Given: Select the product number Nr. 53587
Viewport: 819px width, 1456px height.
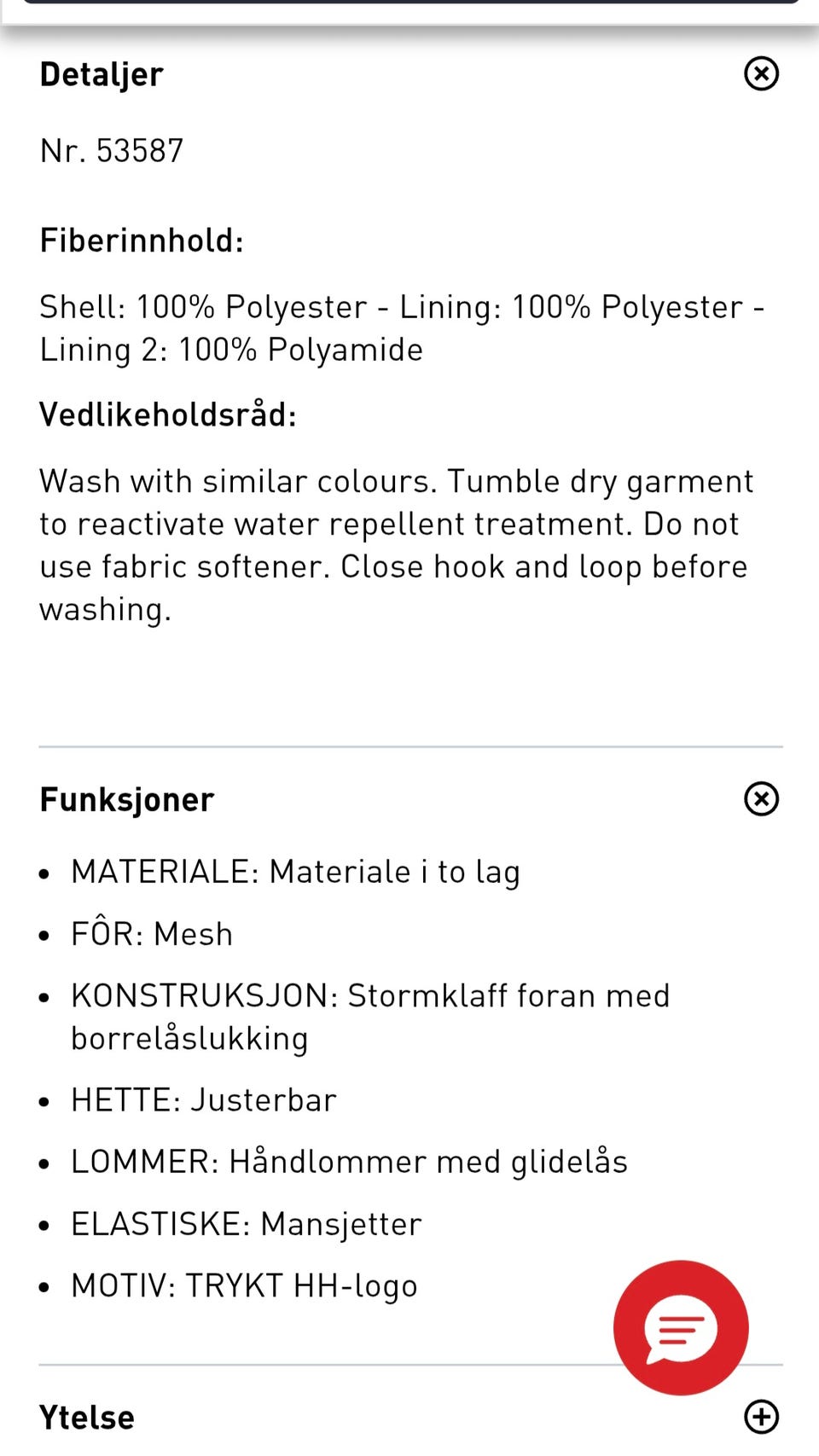Looking at the screenshot, I should click(x=112, y=151).
